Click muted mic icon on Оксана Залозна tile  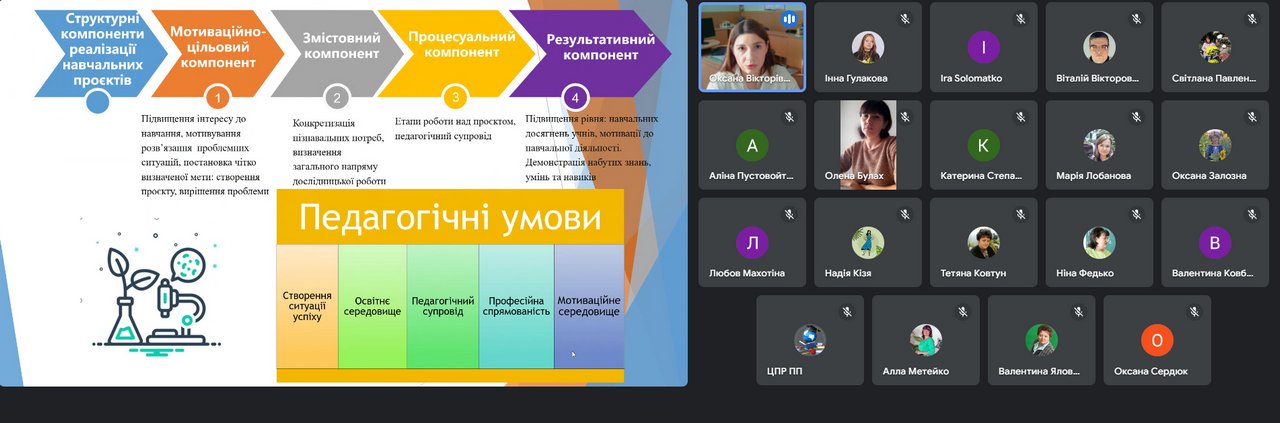point(1252,117)
